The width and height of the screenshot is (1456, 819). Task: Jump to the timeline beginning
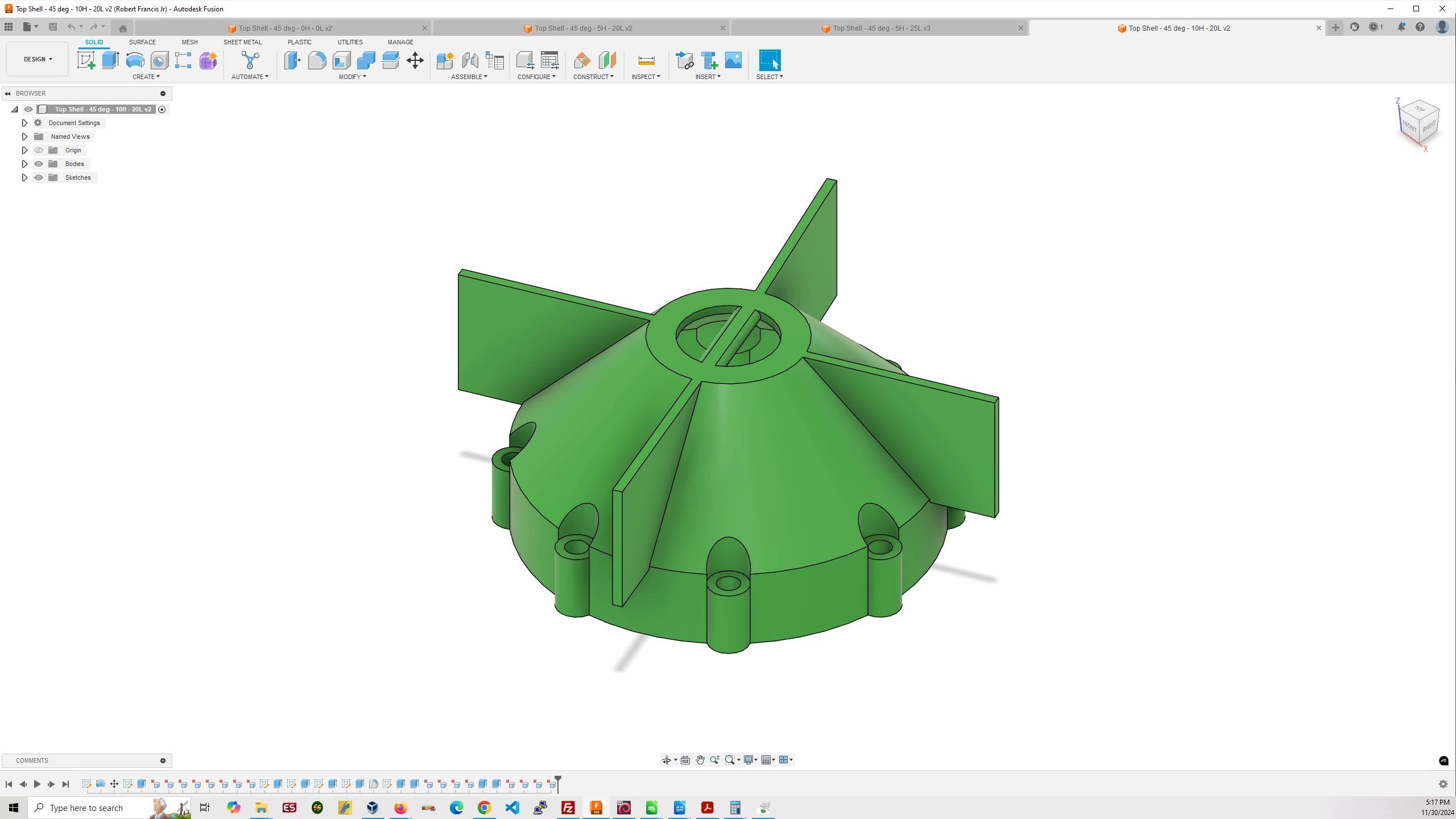(x=9, y=784)
